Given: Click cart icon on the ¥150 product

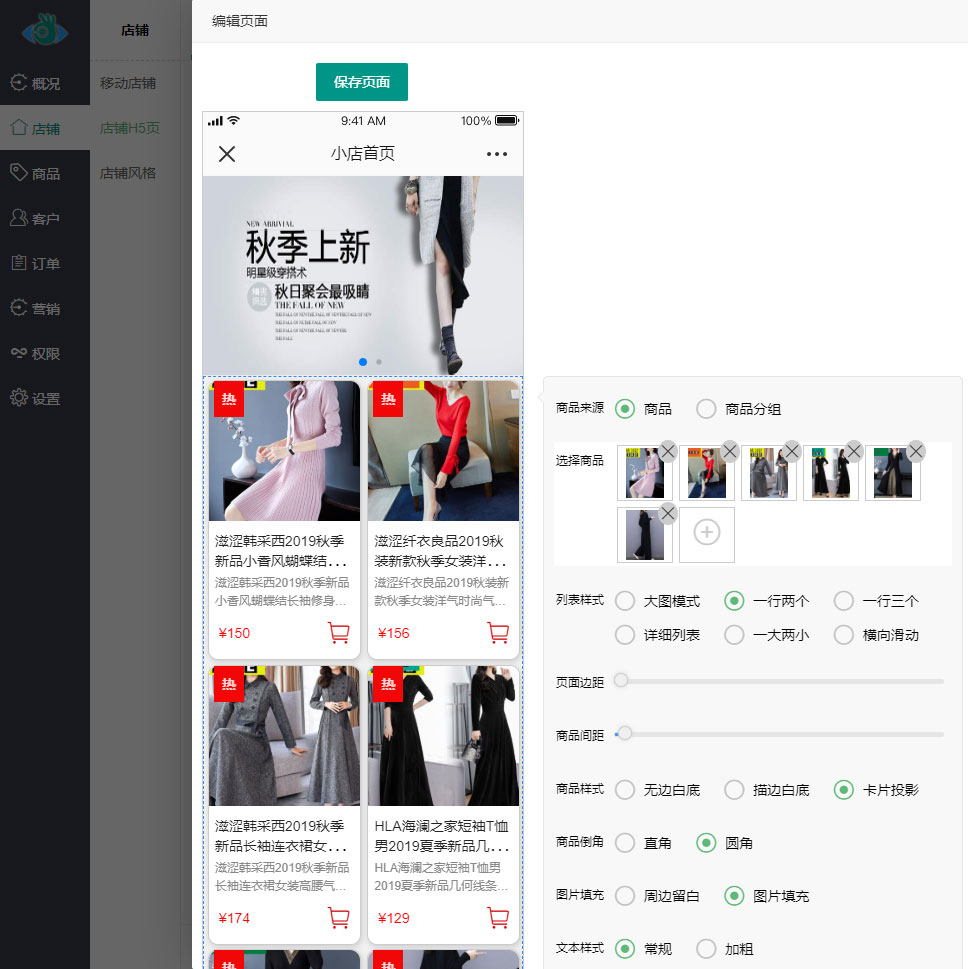Looking at the screenshot, I should tap(338, 633).
